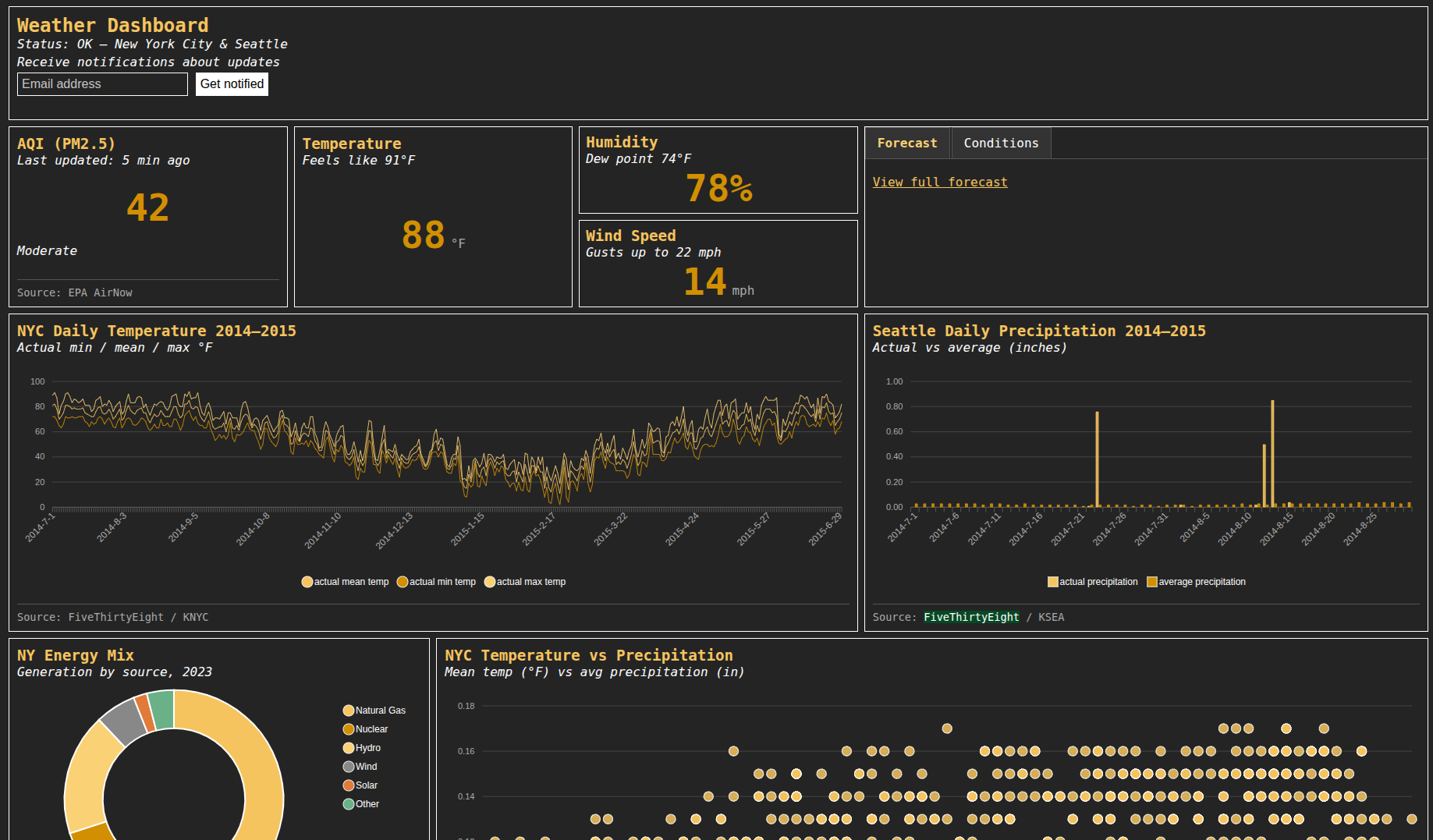Image resolution: width=1433 pixels, height=840 pixels.
Task: Click the NY Energy Mix title
Action: coord(76,655)
